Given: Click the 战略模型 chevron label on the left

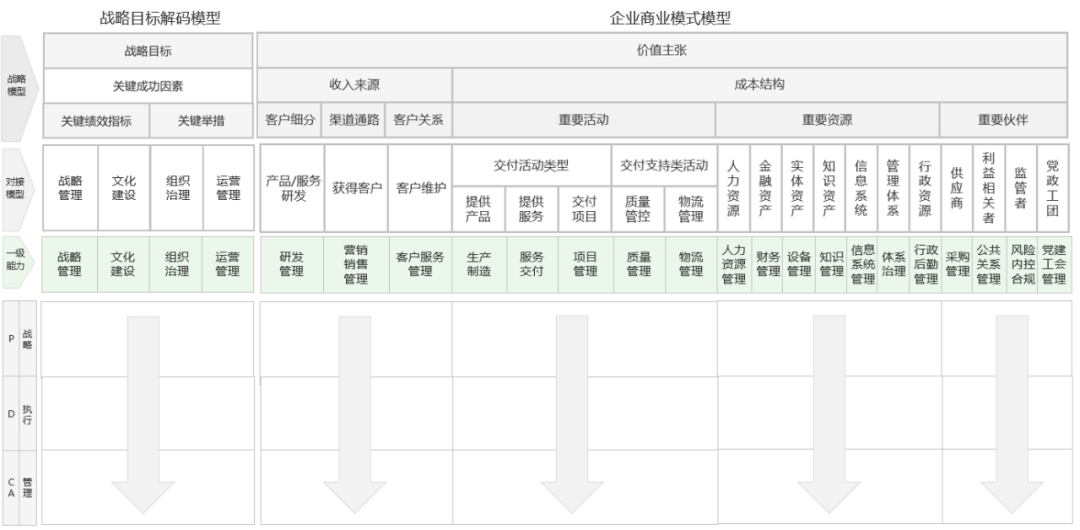Looking at the screenshot, I should [17, 85].
